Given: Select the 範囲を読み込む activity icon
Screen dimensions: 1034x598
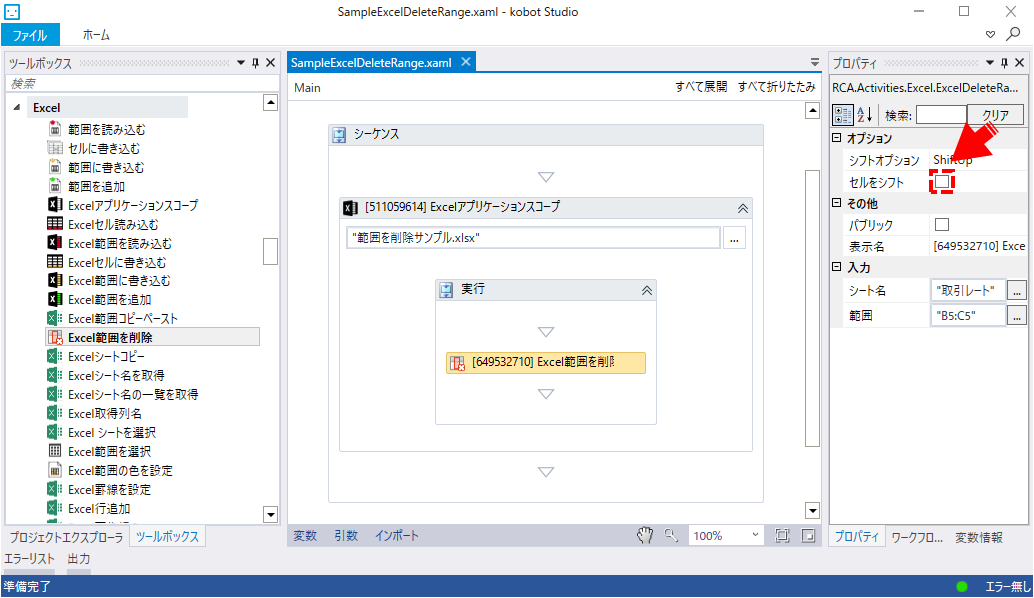Looking at the screenshot, I should [55, 129].
